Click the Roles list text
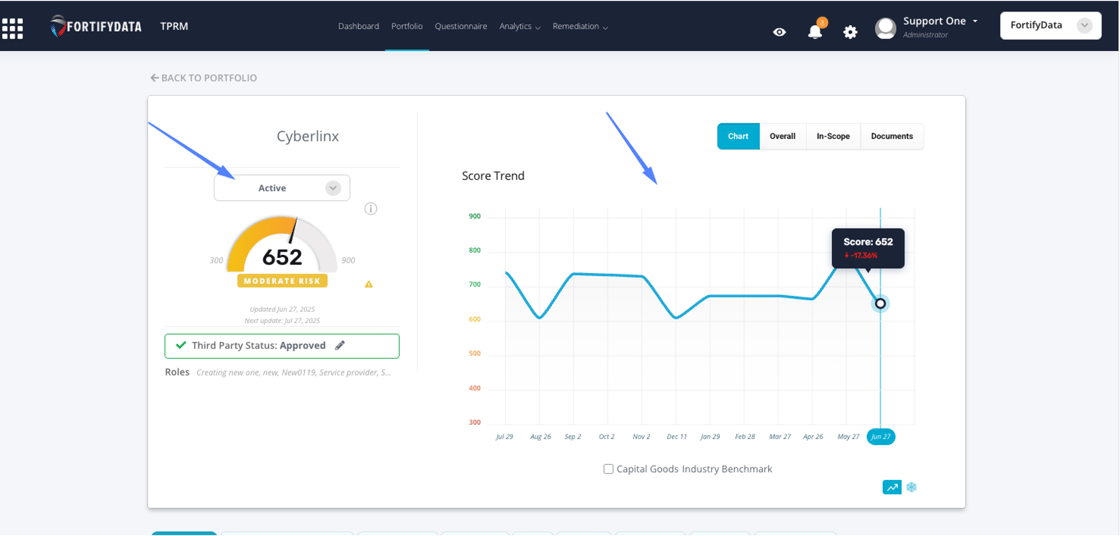The width and height of the screenshot is (1120, 536). pyautogui.click(x=294, y=372)
